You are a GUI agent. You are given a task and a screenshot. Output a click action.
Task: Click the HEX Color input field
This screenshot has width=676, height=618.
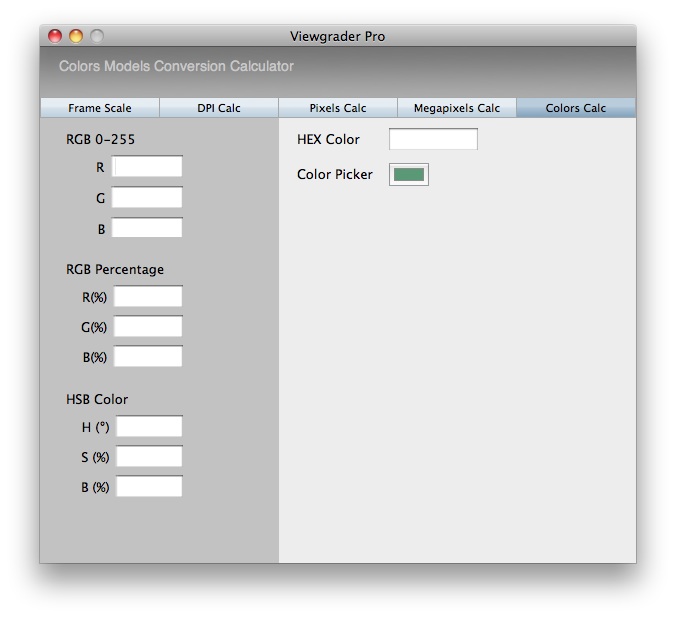433,139
